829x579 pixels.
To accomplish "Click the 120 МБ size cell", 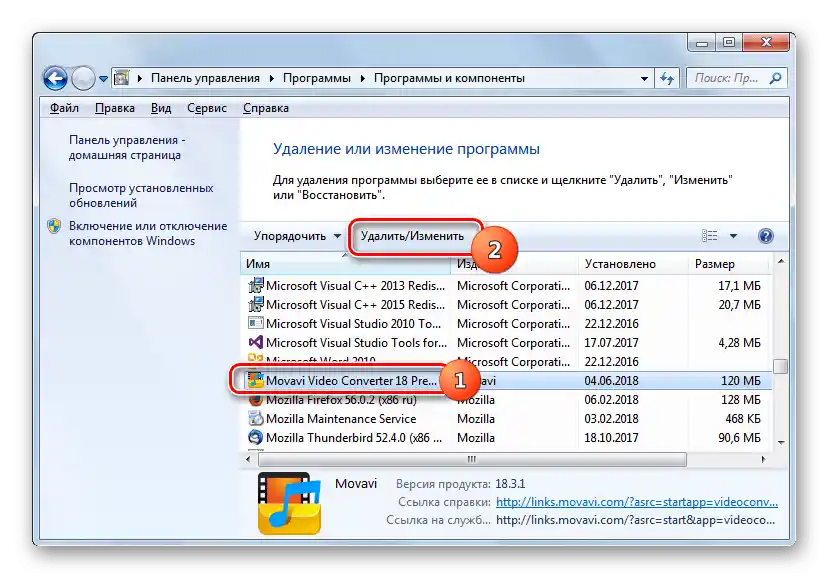I will (x=741, y=381).
